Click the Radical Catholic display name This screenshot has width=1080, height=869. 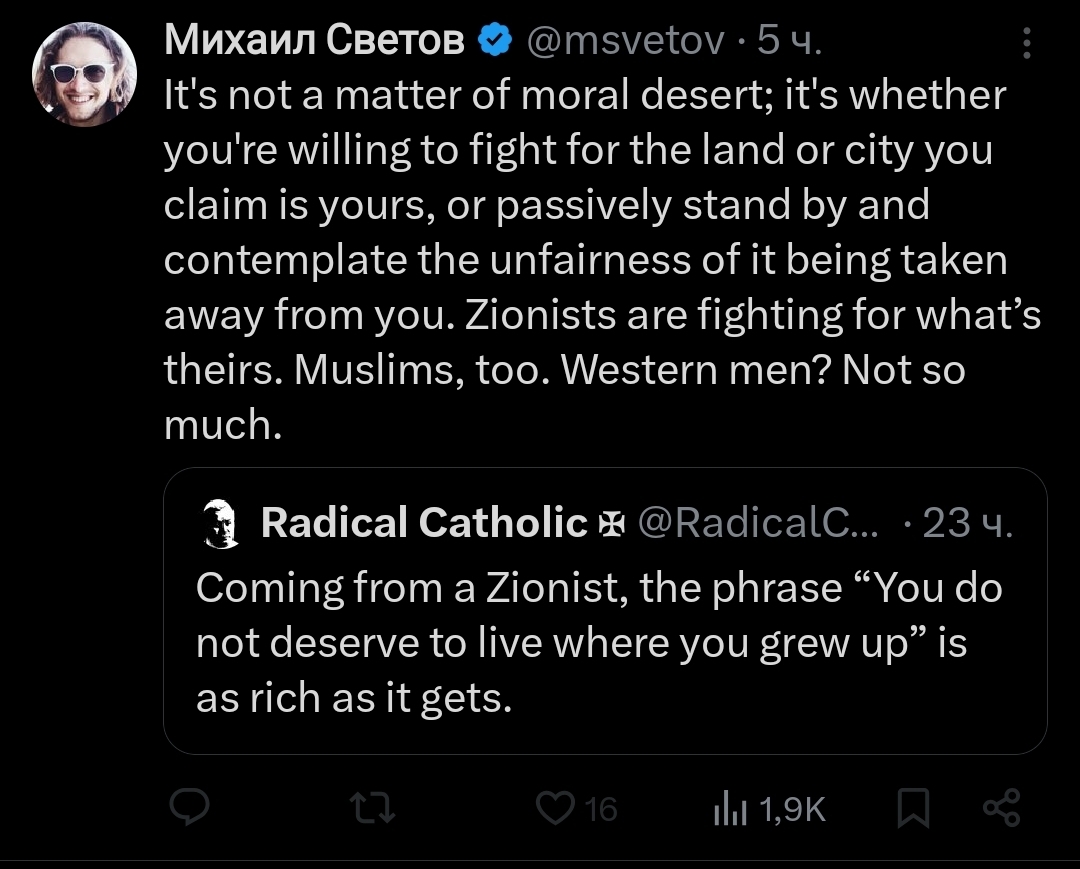coord(424,523)
